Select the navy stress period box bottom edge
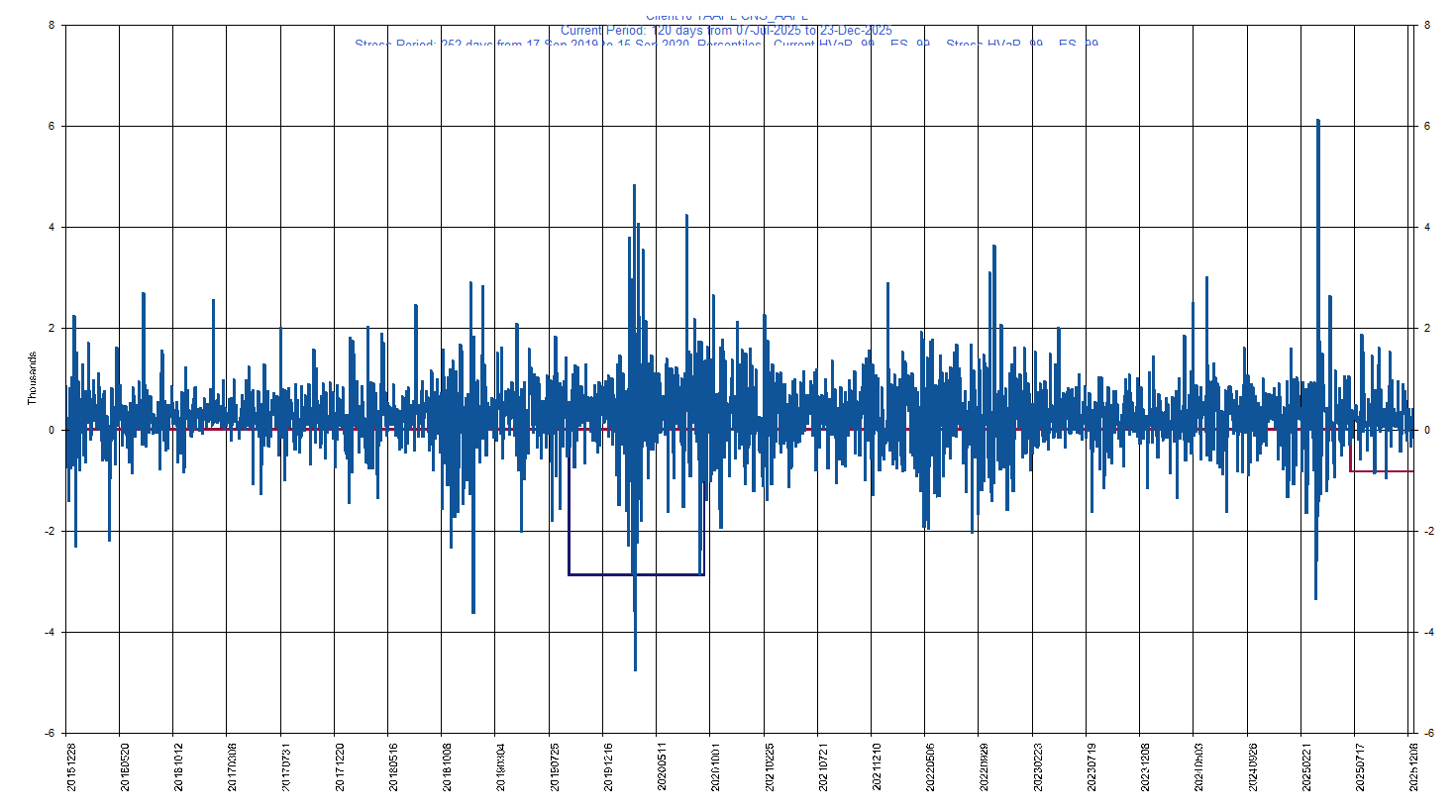 [x=636, y=574]
